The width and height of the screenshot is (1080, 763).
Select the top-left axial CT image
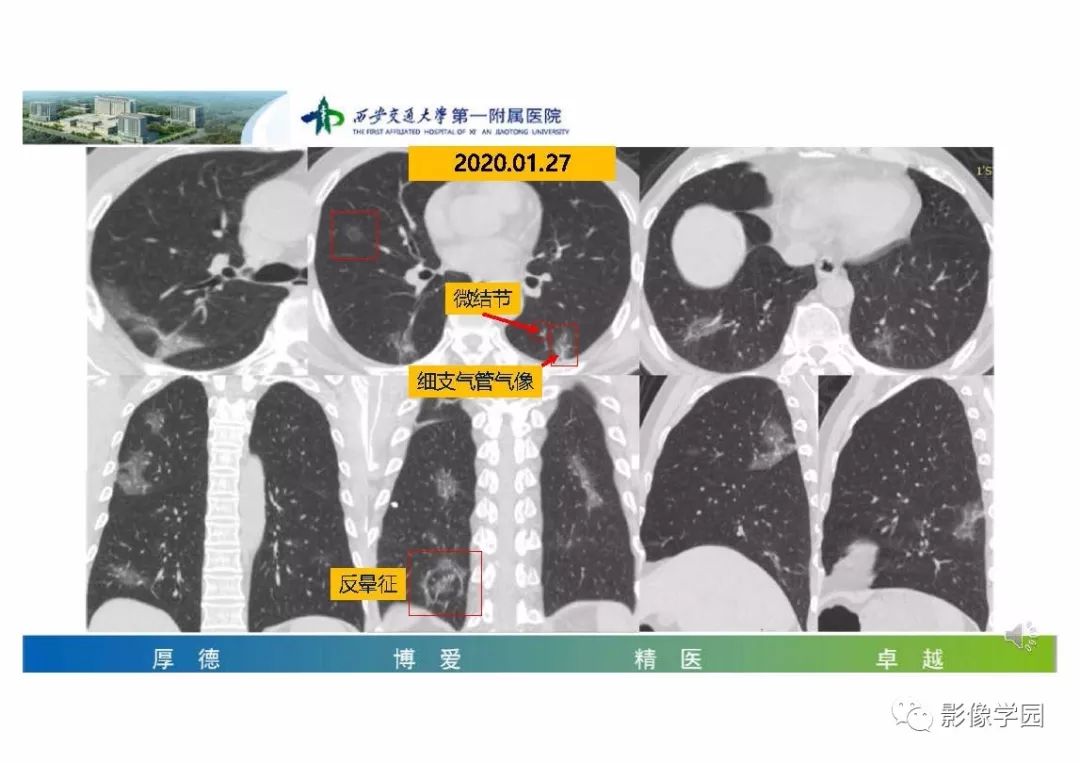196,260
